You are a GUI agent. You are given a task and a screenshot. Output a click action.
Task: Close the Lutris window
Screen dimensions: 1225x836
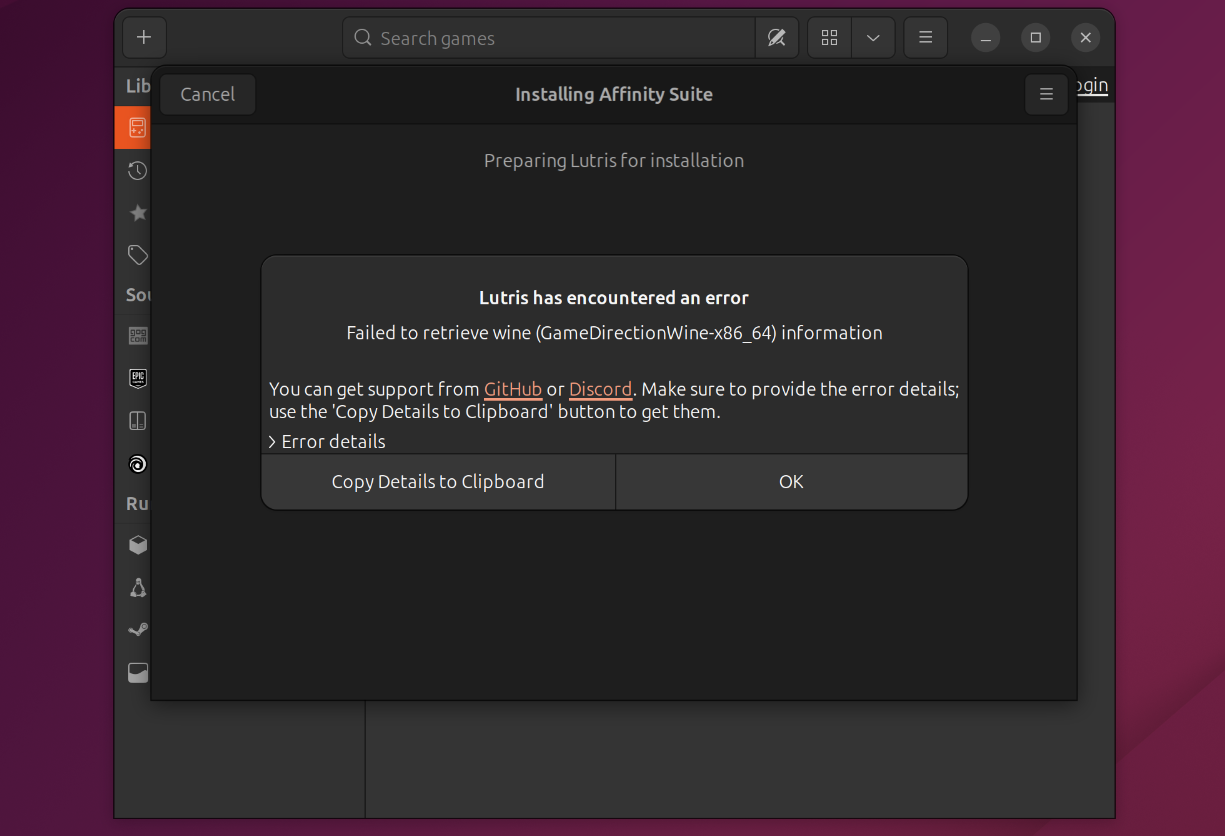(x=1086, y=38)
